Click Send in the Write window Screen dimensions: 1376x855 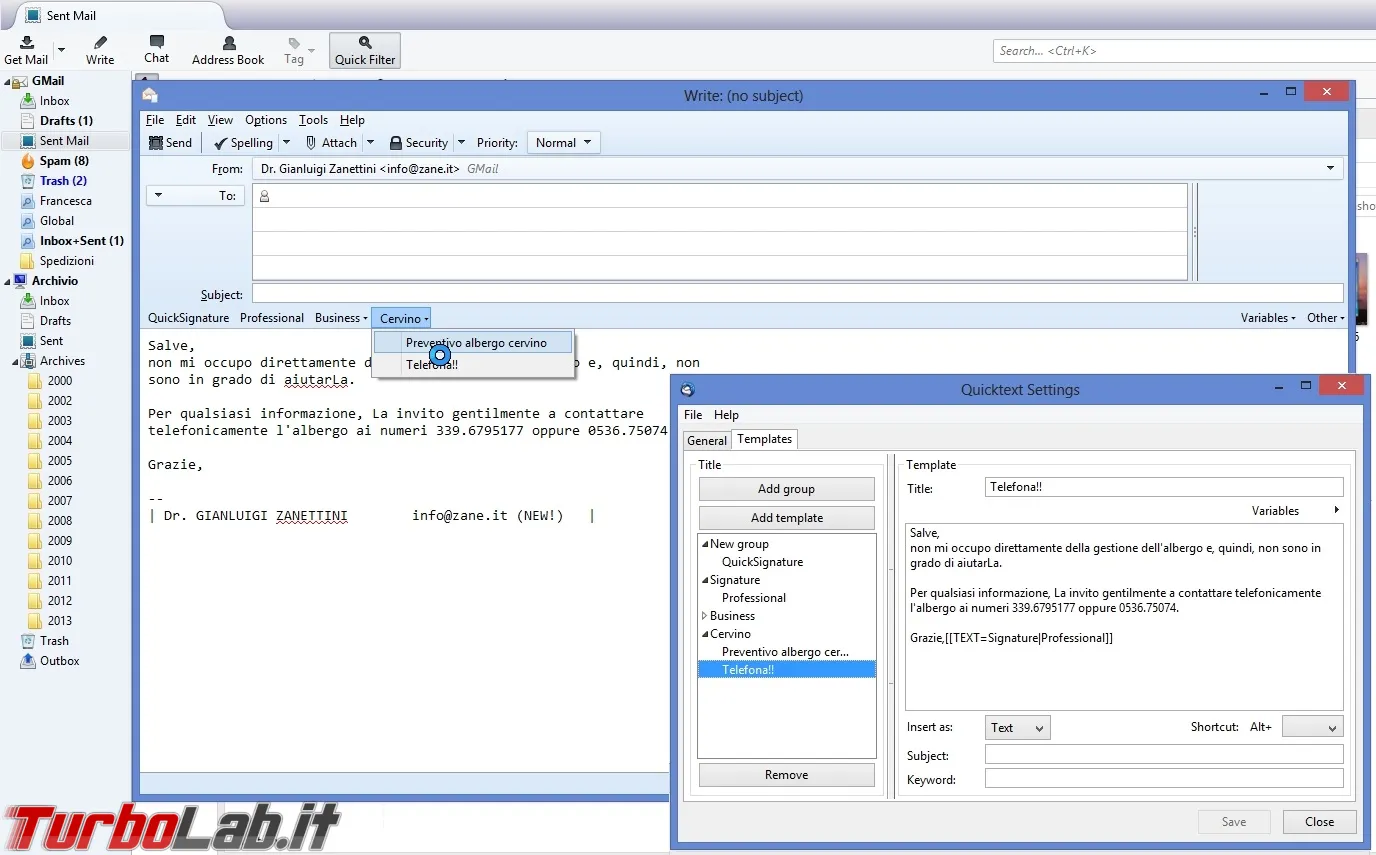(x=170, y=143)
